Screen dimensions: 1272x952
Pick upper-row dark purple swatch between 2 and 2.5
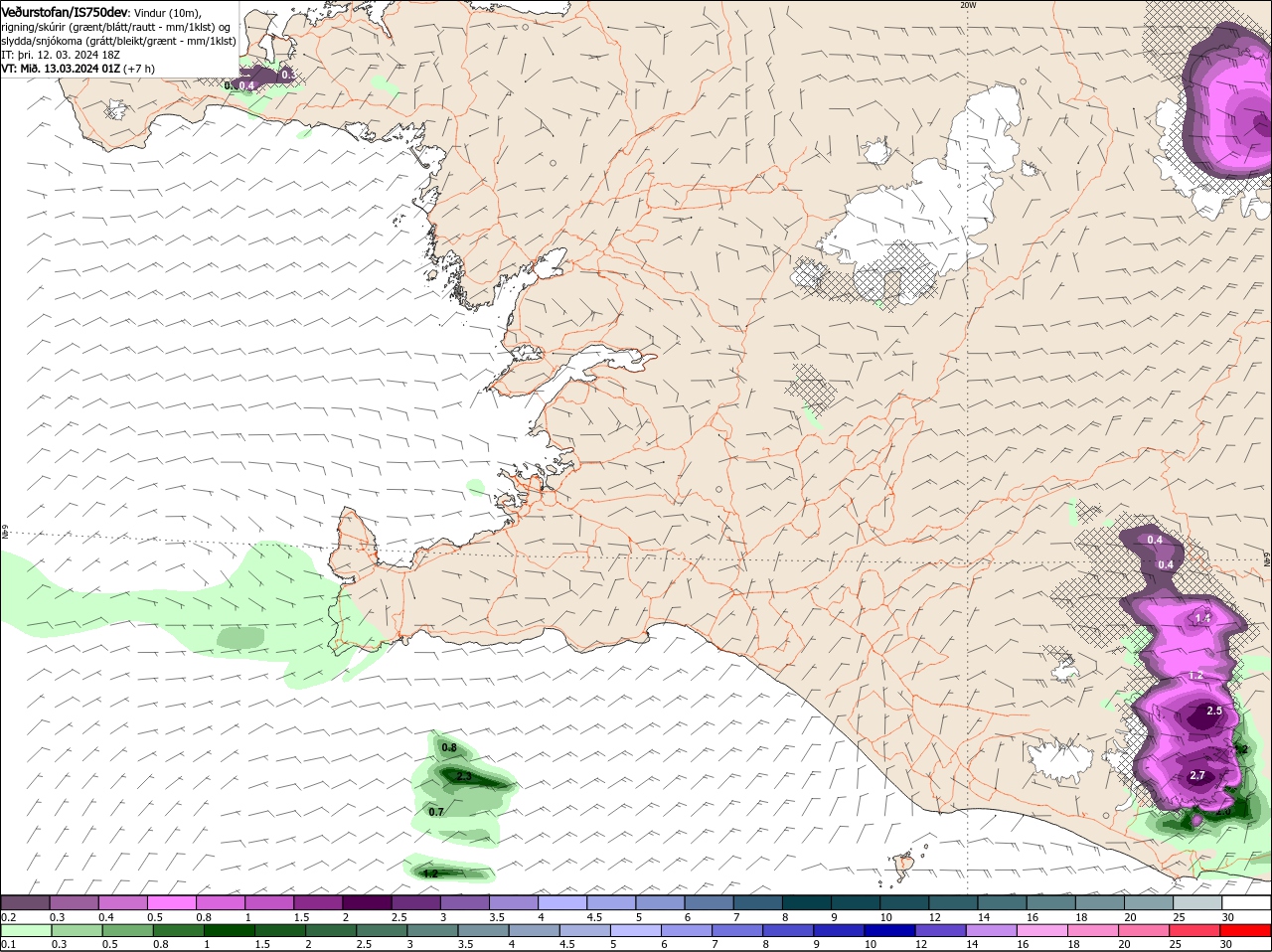coord(367,902)
